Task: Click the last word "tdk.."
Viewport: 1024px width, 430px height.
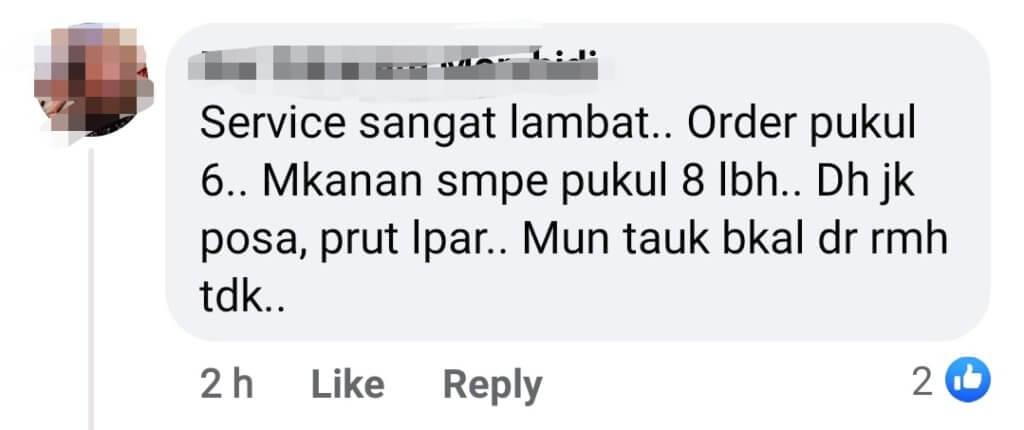Action: tap(242, 297)
